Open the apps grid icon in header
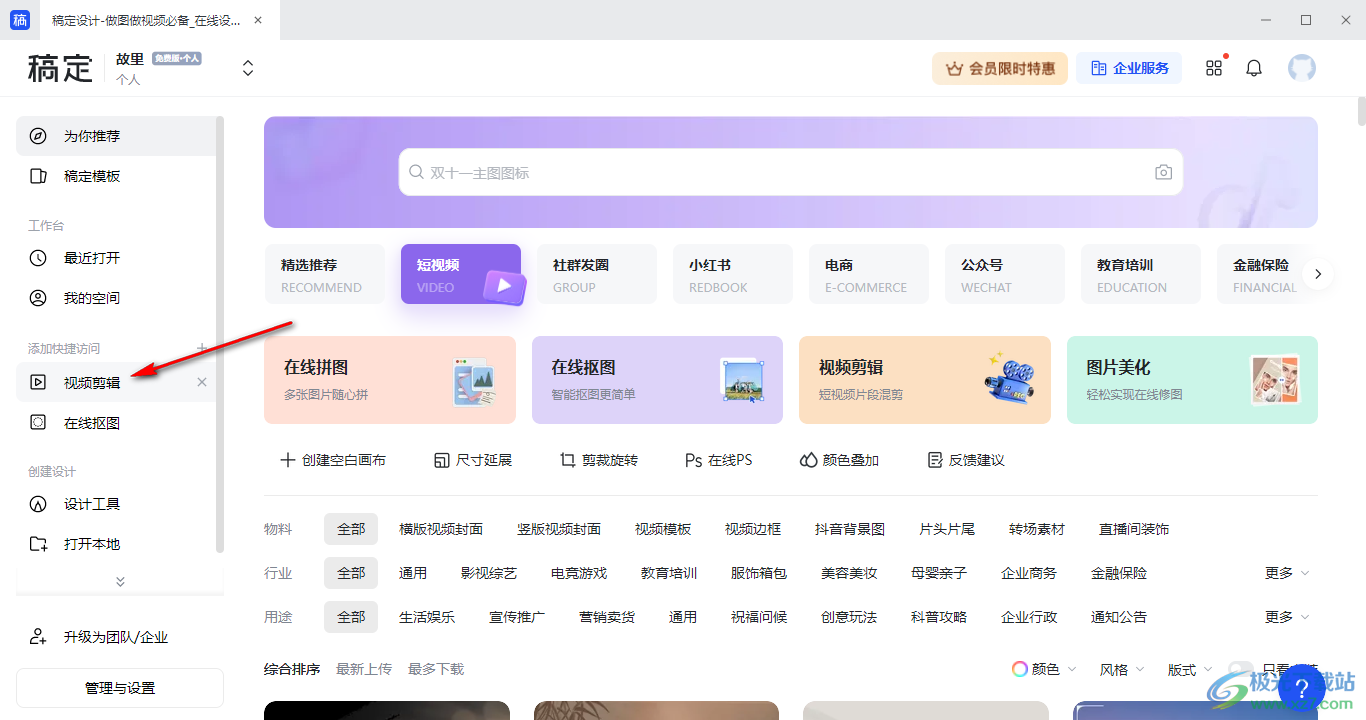Screen dimensions: 1366x720 point(1214,68)
